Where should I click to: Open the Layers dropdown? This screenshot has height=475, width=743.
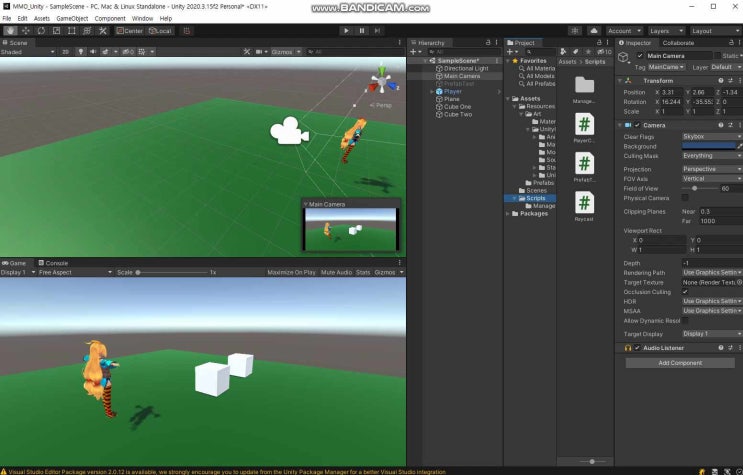pos(666,31)
